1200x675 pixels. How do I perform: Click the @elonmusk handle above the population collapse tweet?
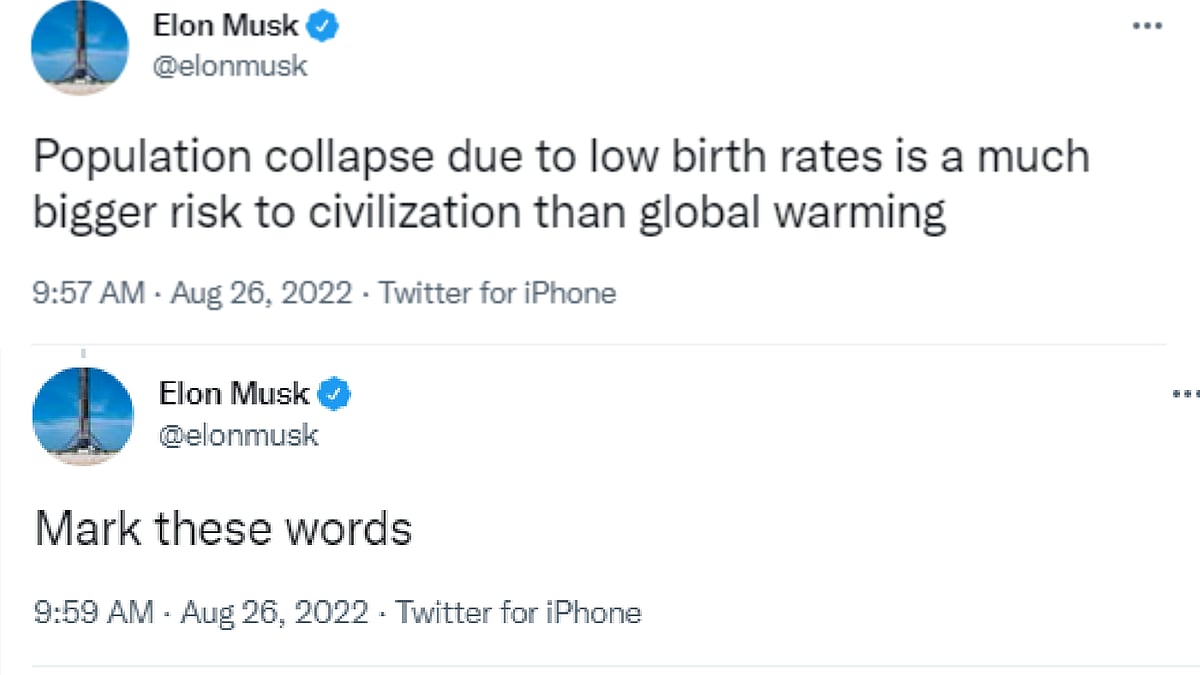click(230, 67)
